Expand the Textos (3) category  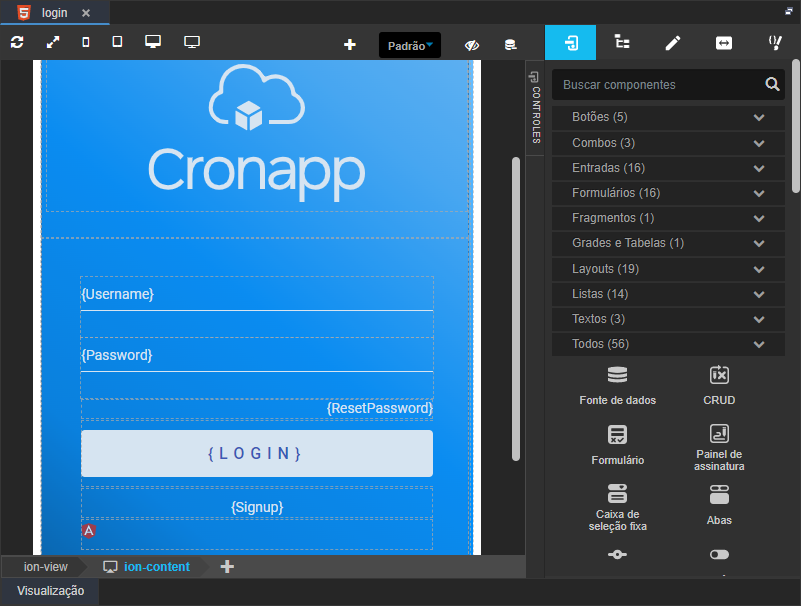tap(668, 319)
